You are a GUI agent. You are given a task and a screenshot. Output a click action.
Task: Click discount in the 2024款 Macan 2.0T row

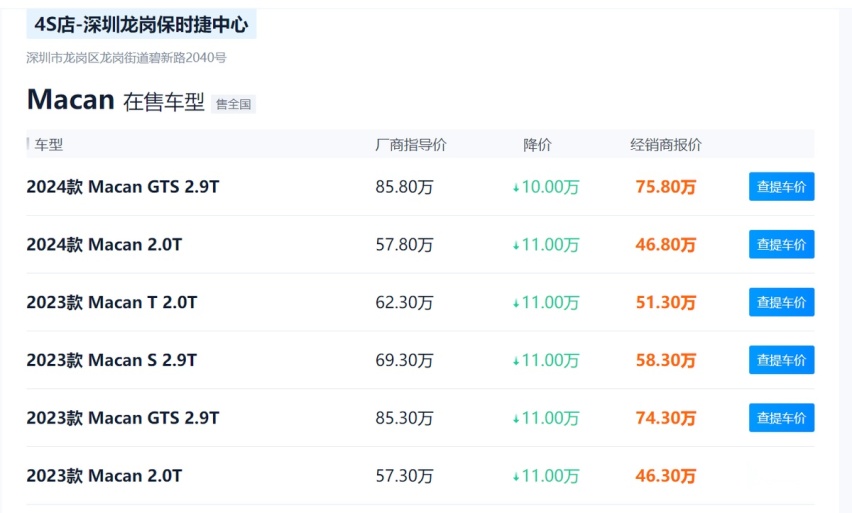click(x=546, y=245)
